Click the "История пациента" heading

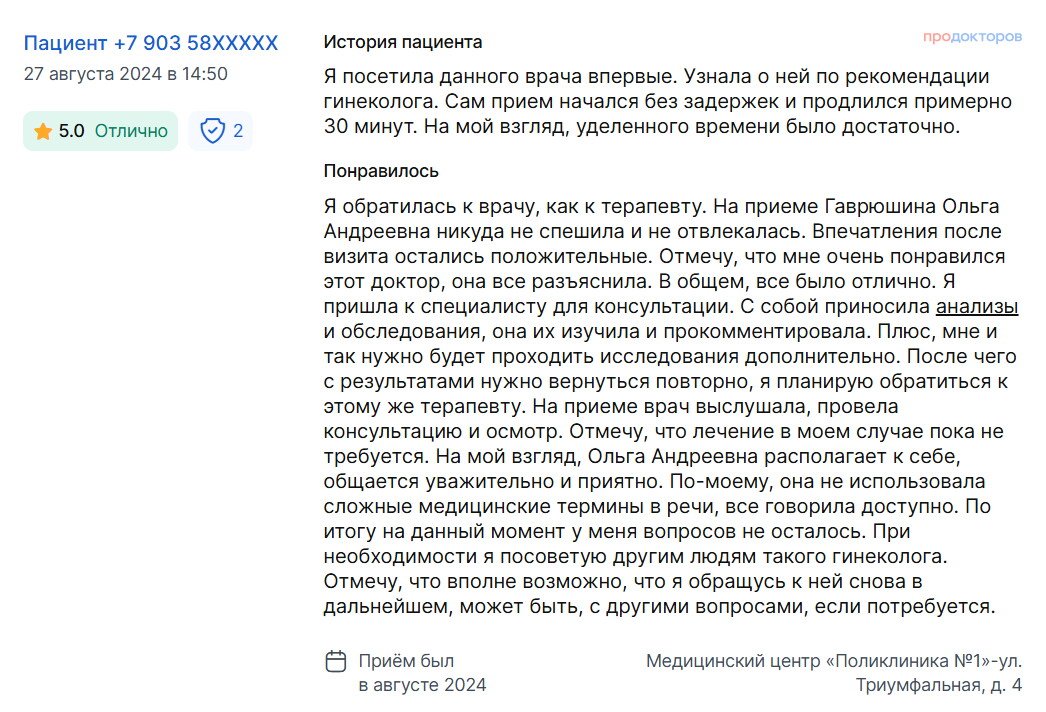coord(403,42)
